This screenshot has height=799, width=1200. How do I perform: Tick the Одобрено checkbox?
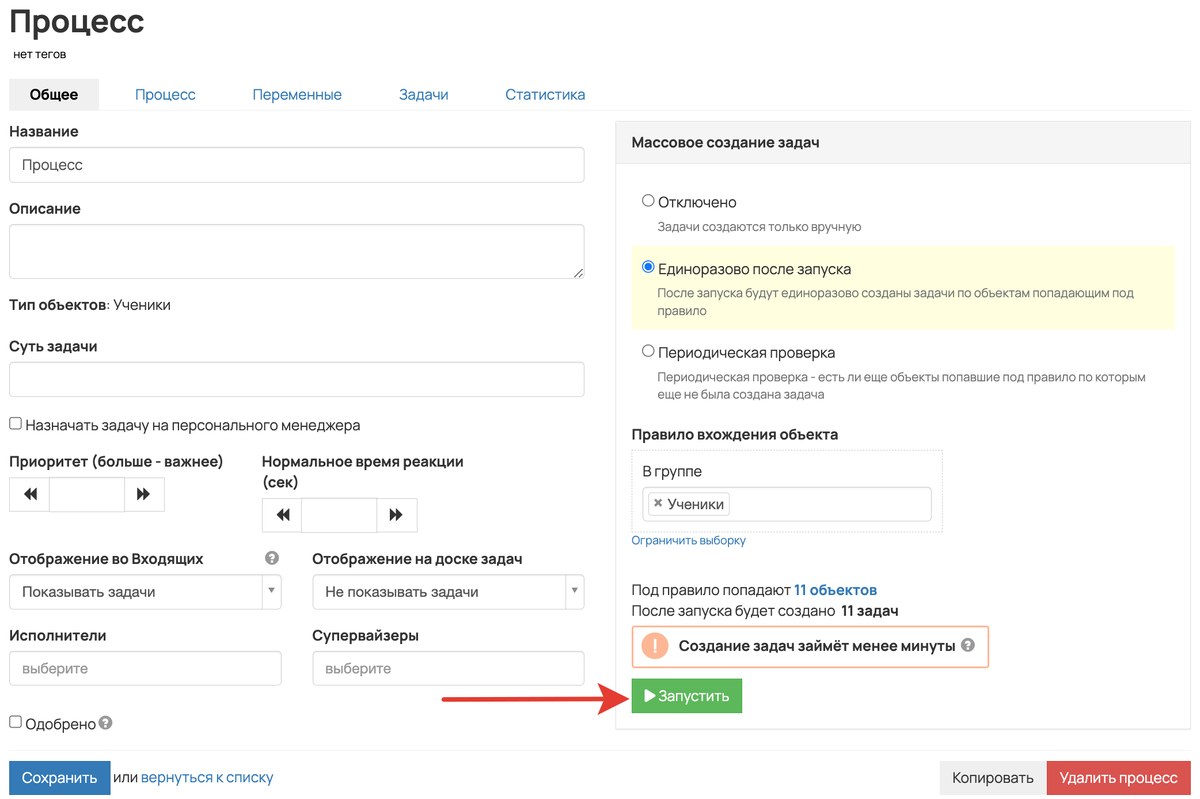(15, 722)
